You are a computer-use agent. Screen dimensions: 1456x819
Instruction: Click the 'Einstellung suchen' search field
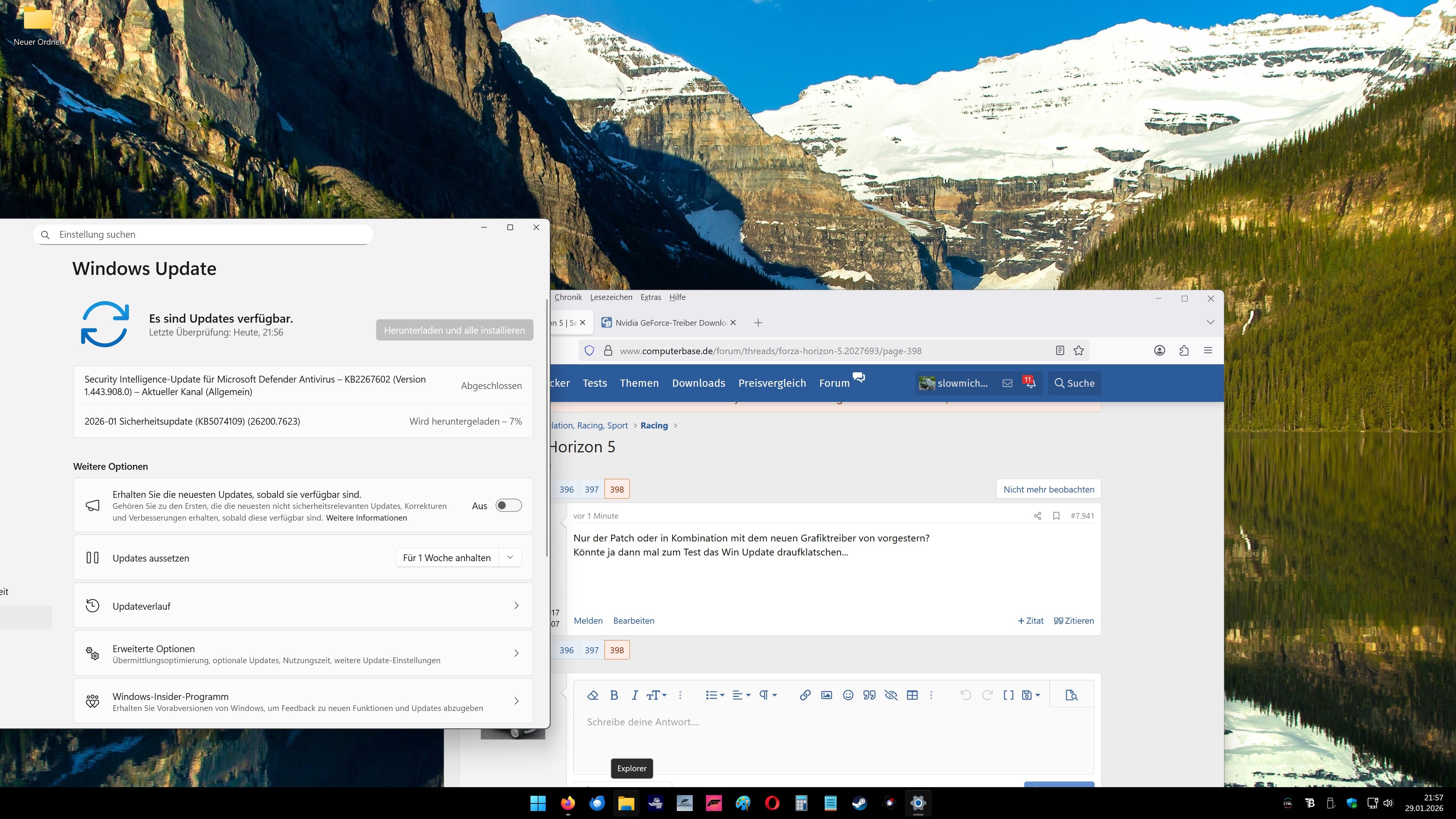pos(204,235)
